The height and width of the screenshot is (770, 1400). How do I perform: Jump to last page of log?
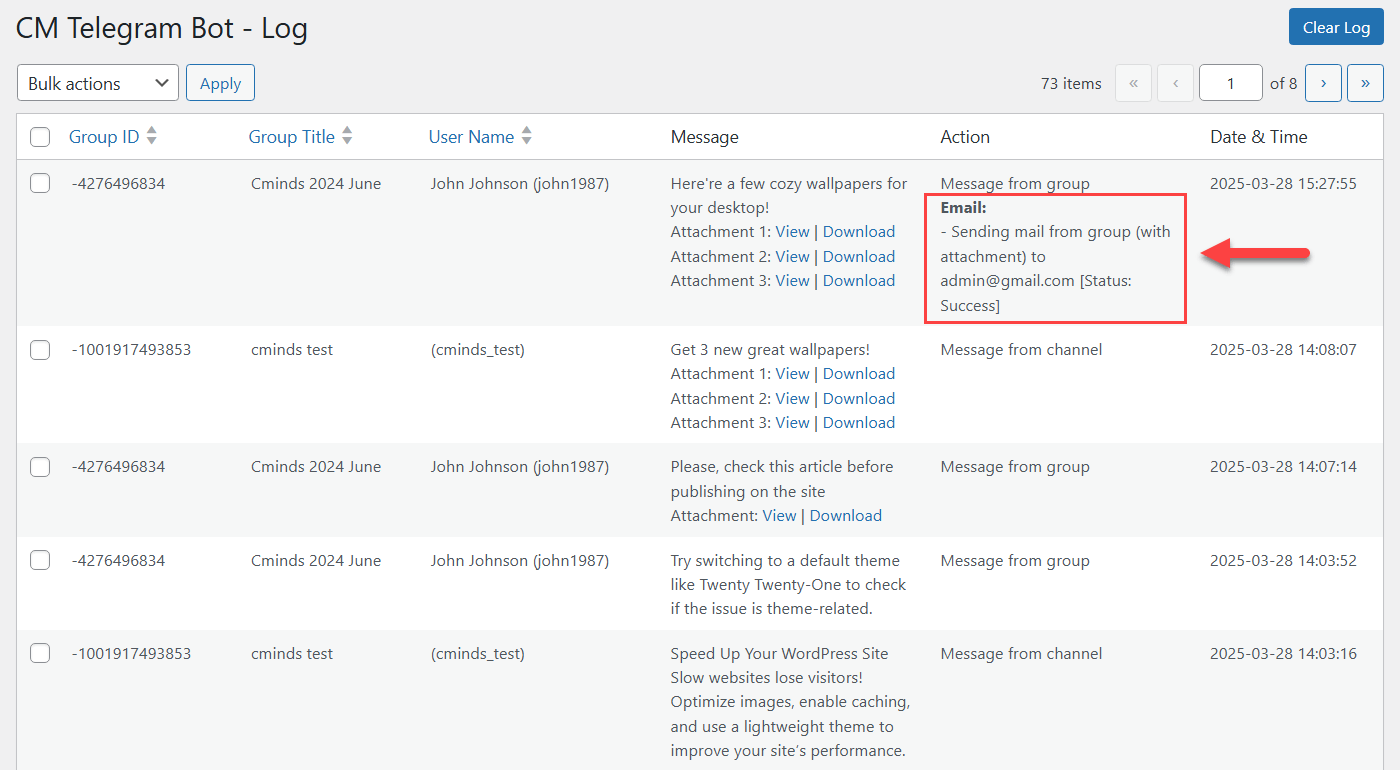[1365, 84]
